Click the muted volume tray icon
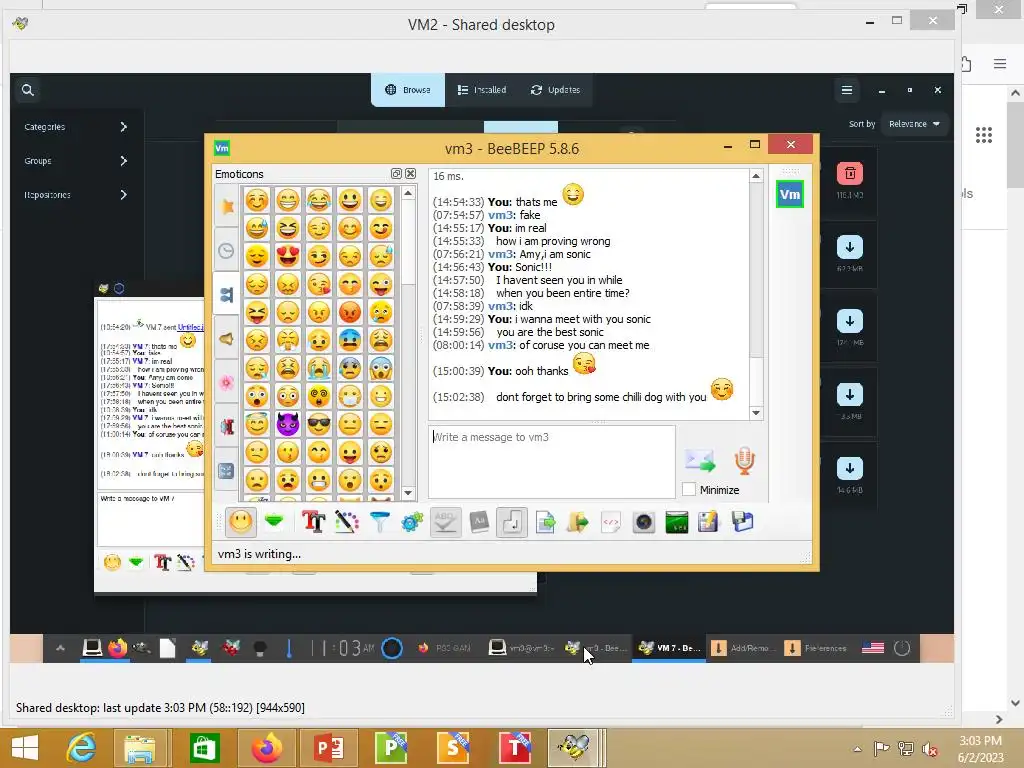Screen dimensions: 1024x768 929,749
